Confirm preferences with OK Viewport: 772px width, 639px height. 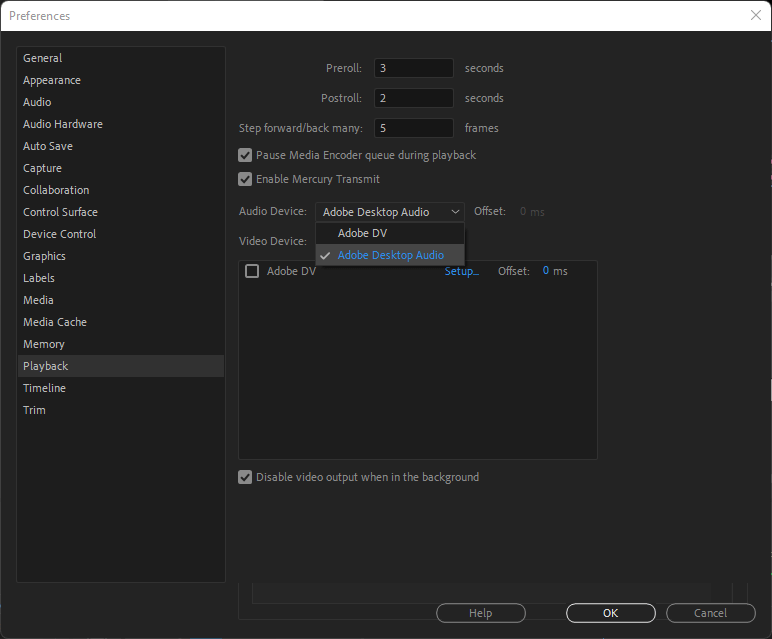coord(611,613)
